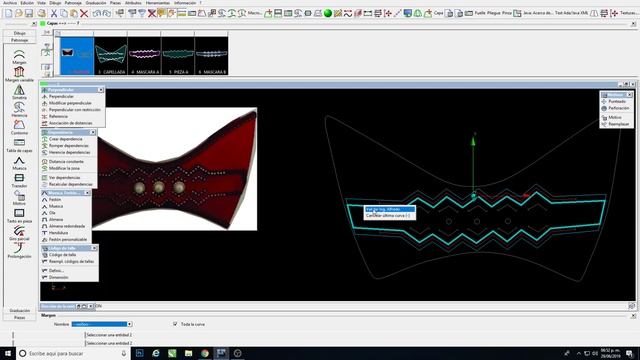Select the Muesca sidebar tool

[x=19, y=162]
